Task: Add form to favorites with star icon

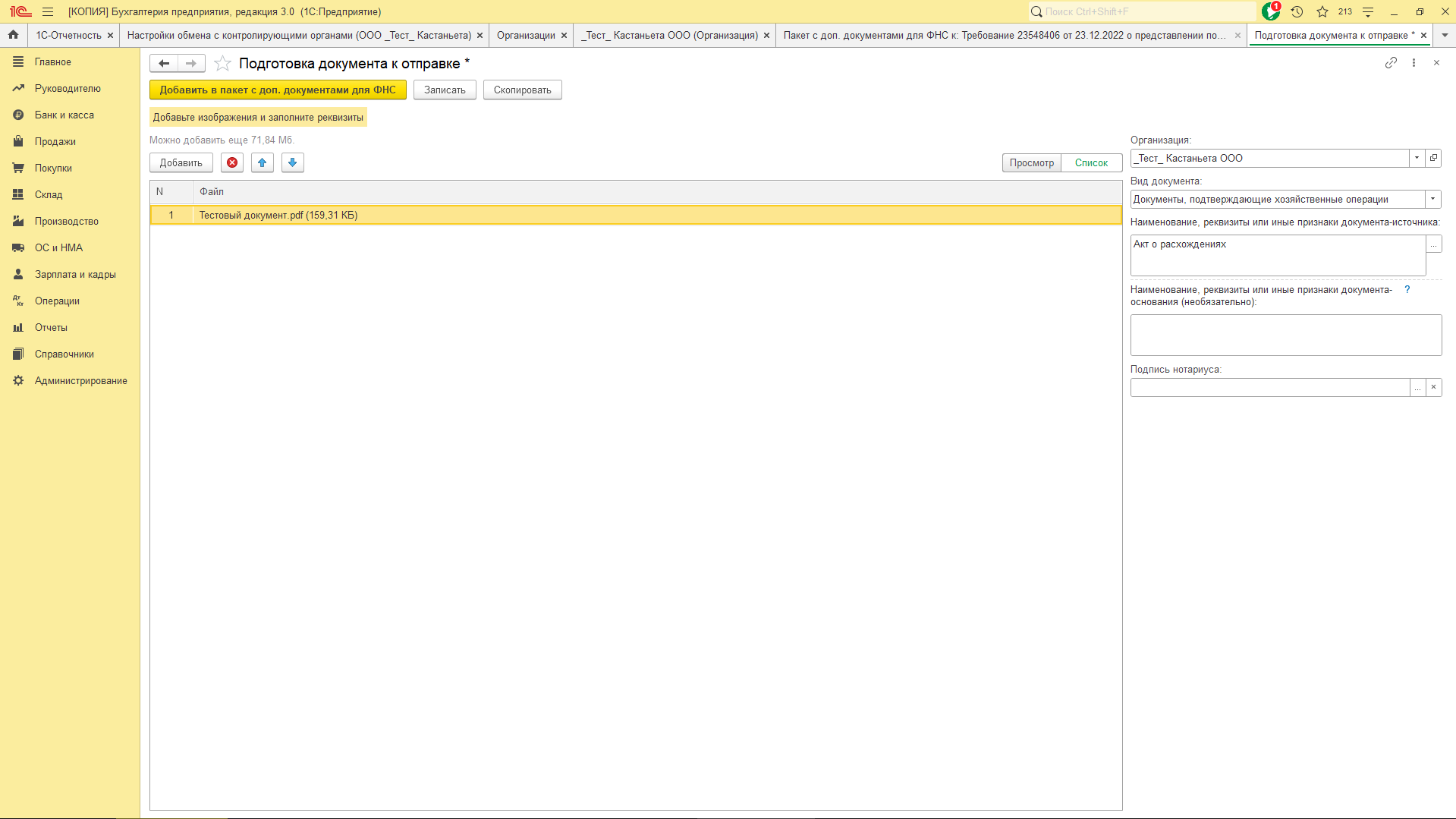Action: point(222,64)
